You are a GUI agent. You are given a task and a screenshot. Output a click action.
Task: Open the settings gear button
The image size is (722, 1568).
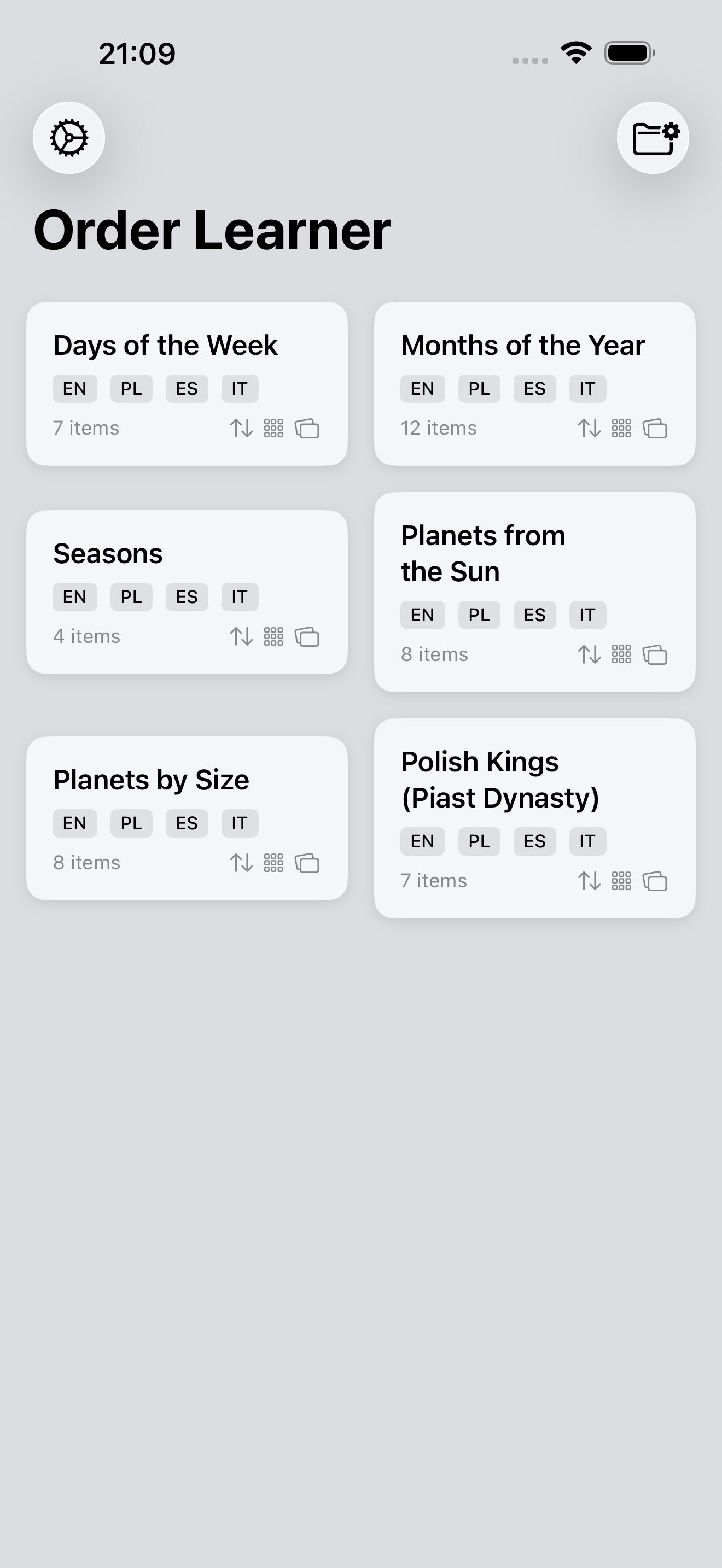tap(69, 138)
